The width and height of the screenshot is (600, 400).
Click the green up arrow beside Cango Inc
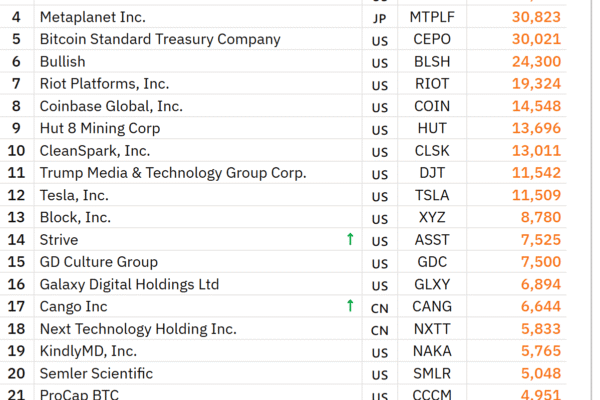[350, 306]
